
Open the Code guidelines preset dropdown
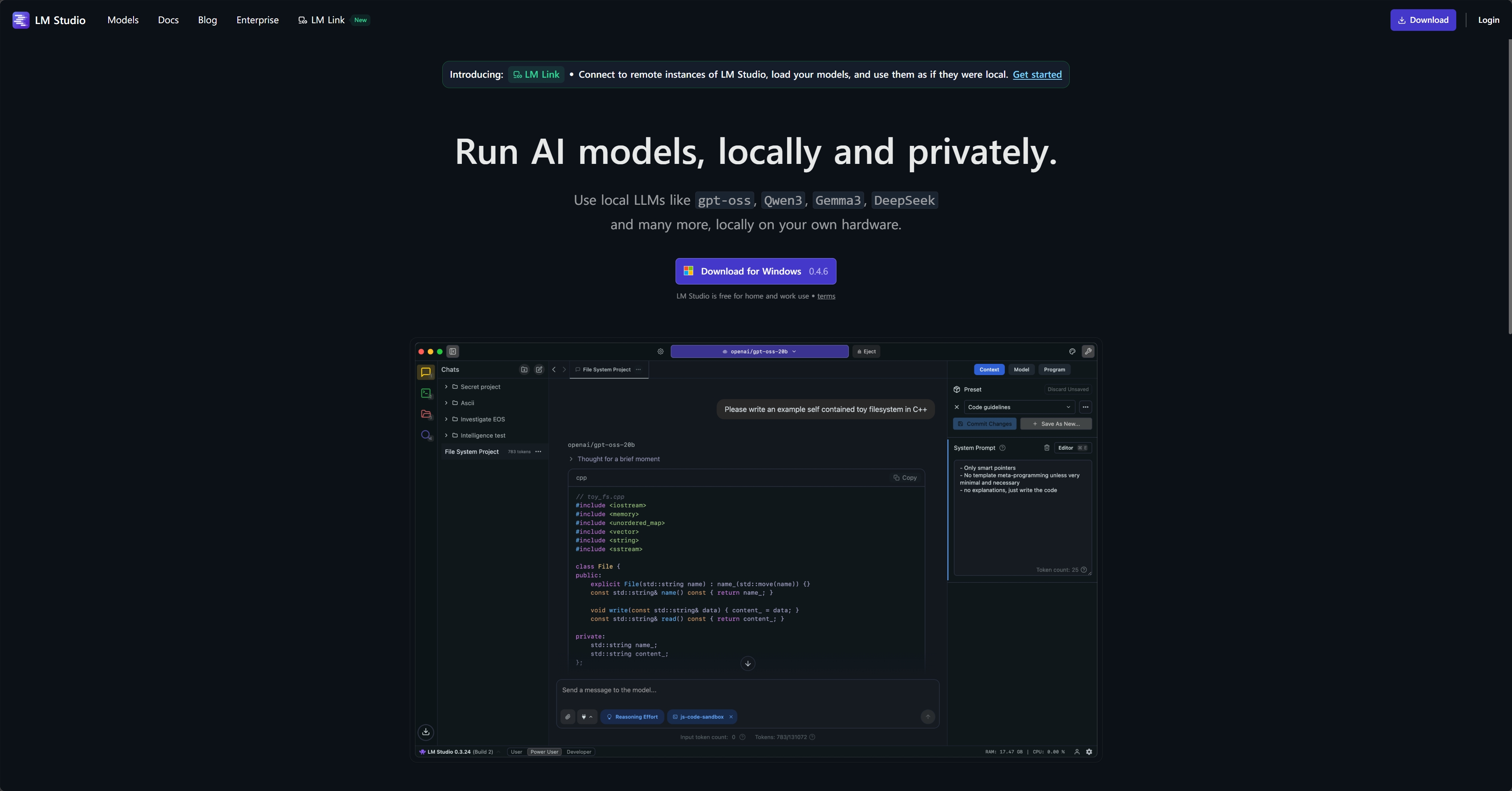pyautogui.click(x=1018, y=407)
